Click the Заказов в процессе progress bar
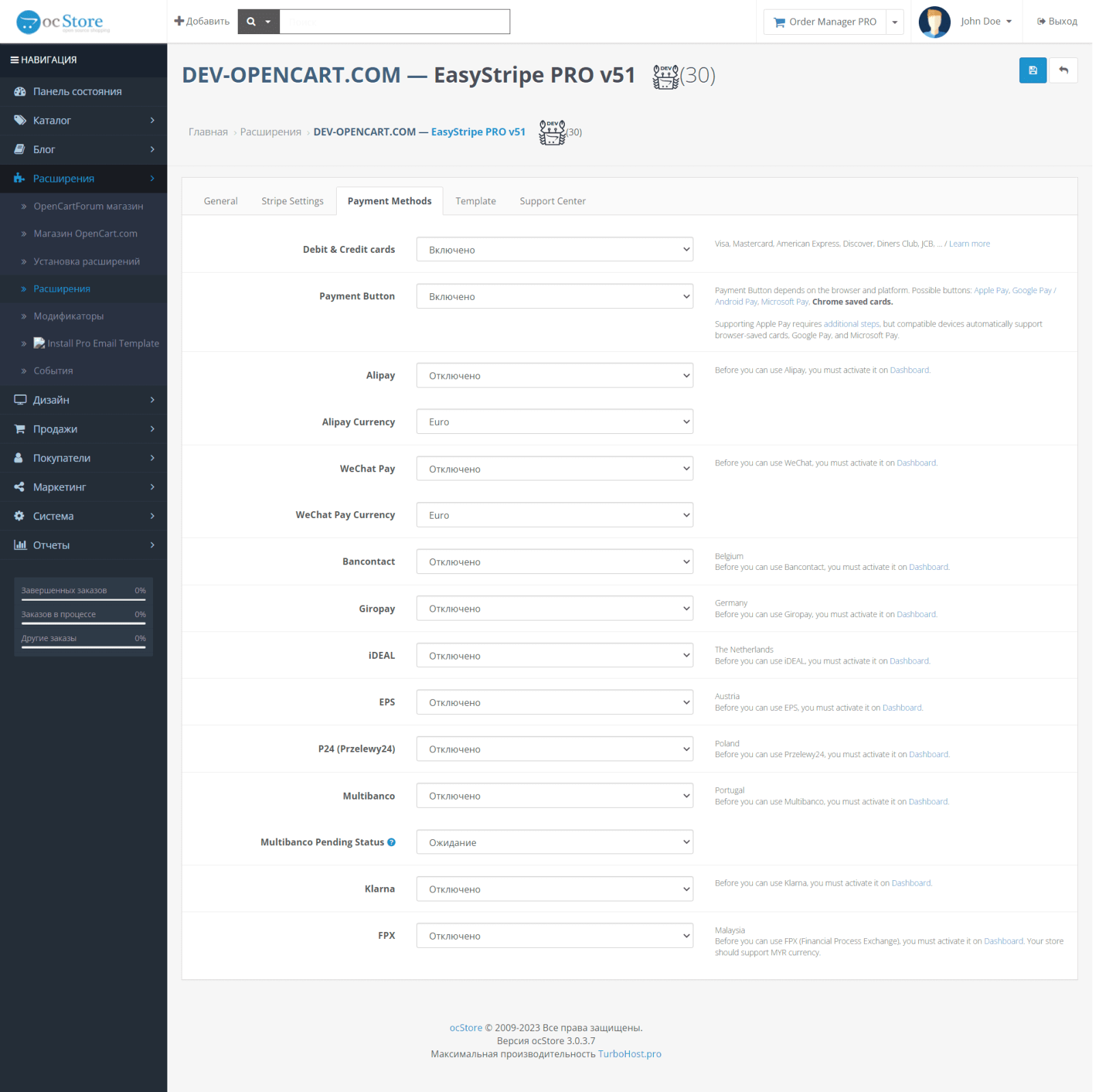Screen dimensions: 1093x1092 pos(83,623)
